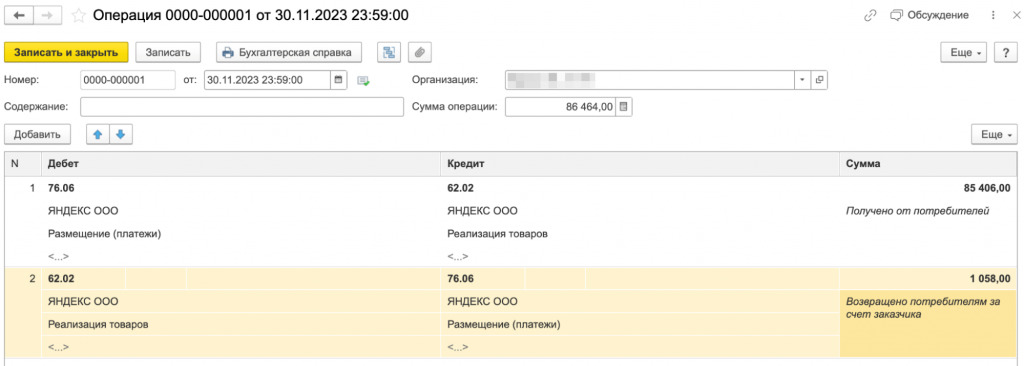Move row up with blue arrow
Image resolution: width=1024 pixels, height=366 pixels.
pyautogui.click(x=98, y=134)
